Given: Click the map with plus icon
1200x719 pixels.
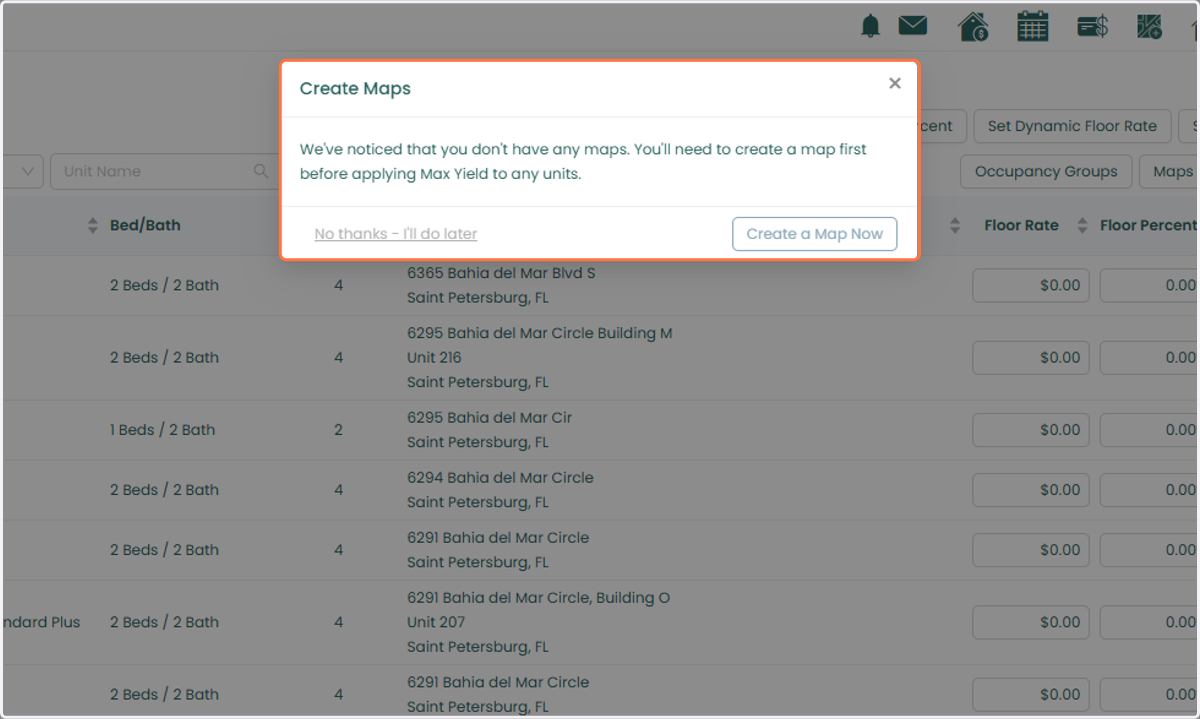Looking at the screenshot, I should [x=1149, y=27].
